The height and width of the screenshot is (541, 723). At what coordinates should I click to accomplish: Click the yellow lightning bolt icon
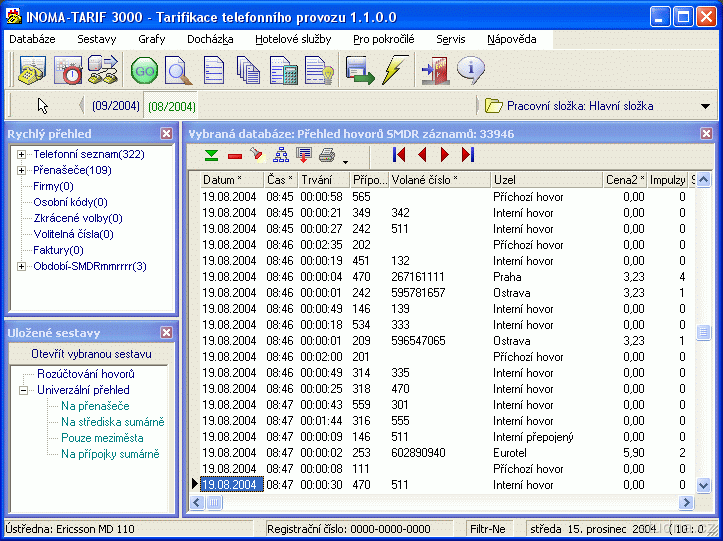tap(394, 70)
